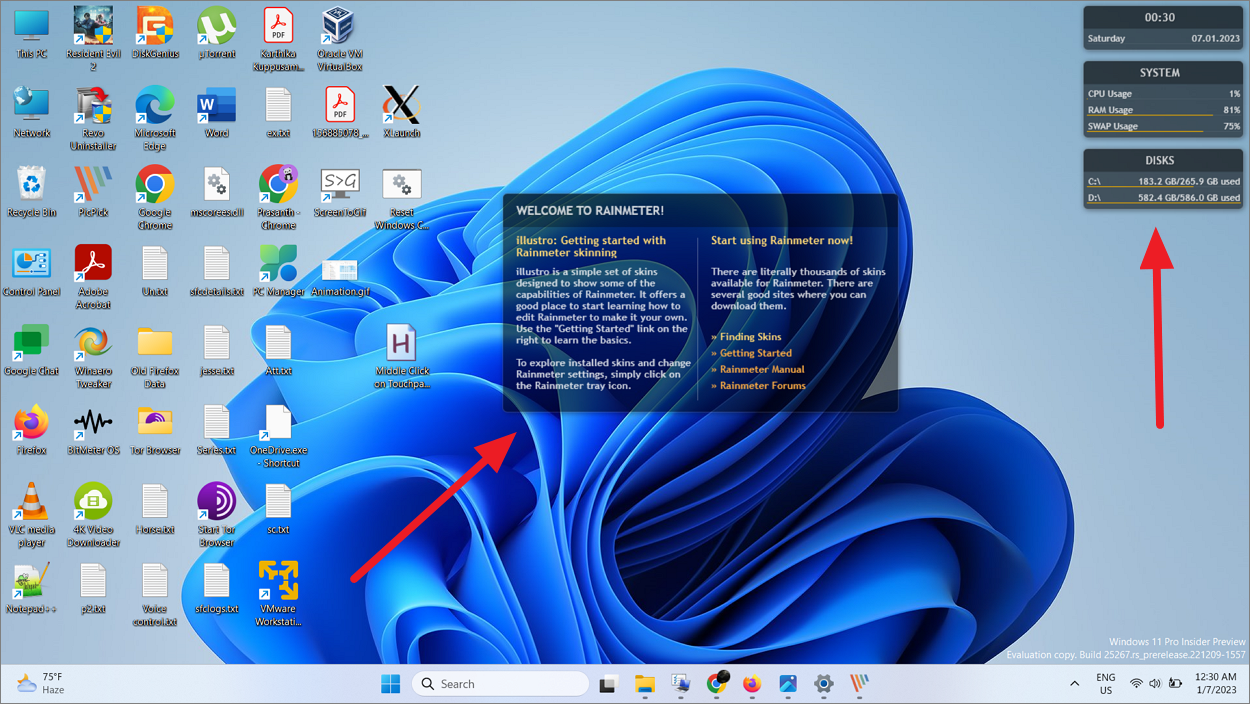Select the Notepad++ desktop shortcut
The width and height of the screenshot is (1250, 704).
(x=31, y=588)
